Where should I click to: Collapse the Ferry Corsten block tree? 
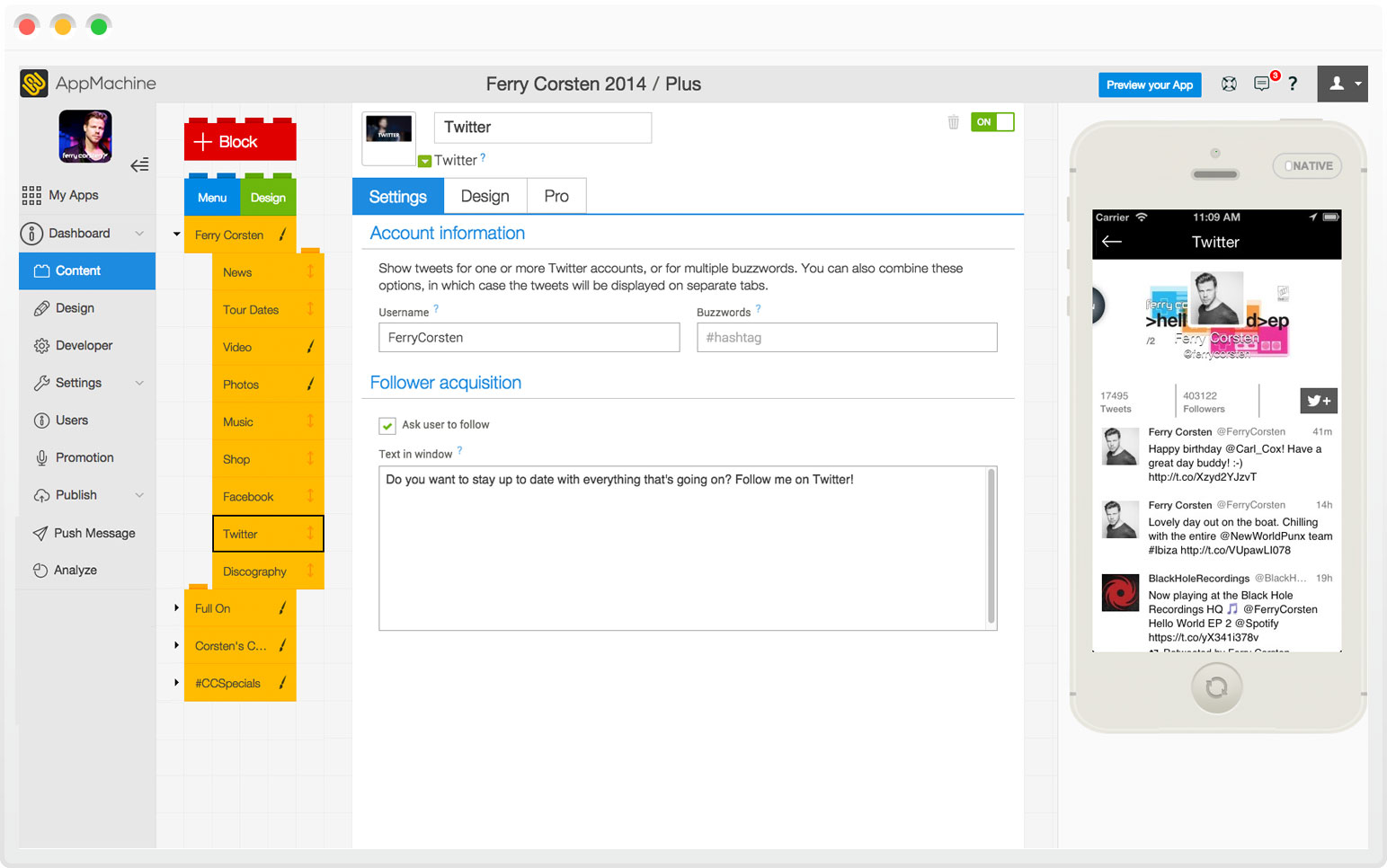pos(174,233)
